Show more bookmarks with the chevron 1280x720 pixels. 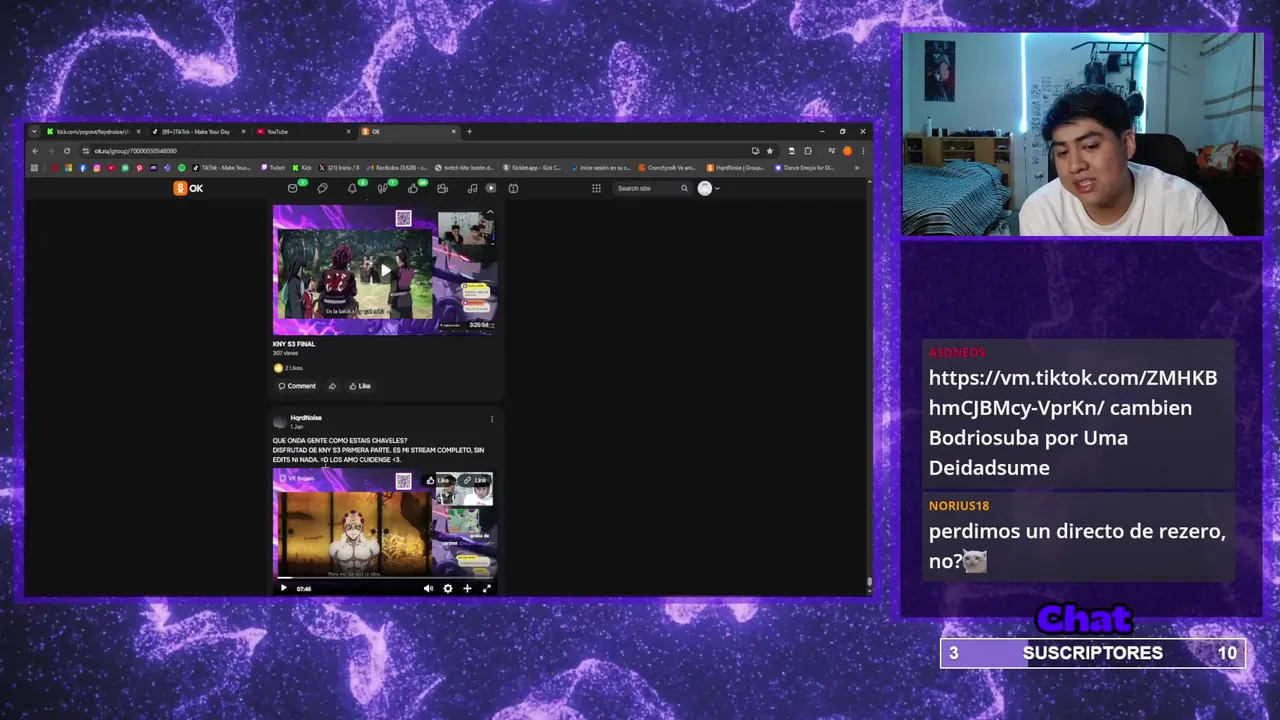tap(857, 168)
